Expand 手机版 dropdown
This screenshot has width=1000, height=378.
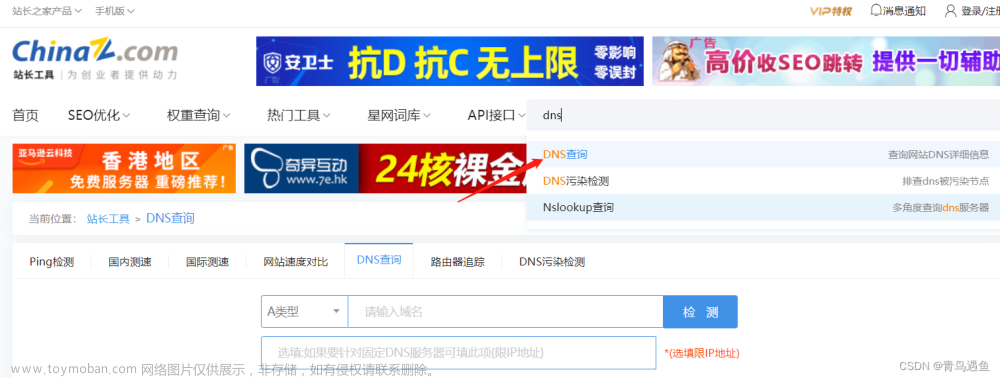(x=115, y=11)
